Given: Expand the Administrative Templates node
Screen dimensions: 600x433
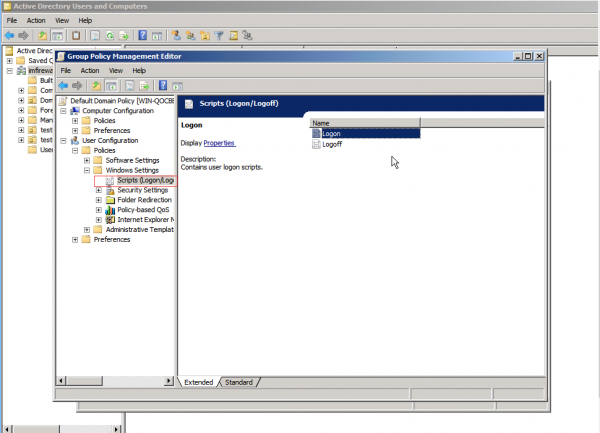Looking at the screenshot, I should pos(87,230).
